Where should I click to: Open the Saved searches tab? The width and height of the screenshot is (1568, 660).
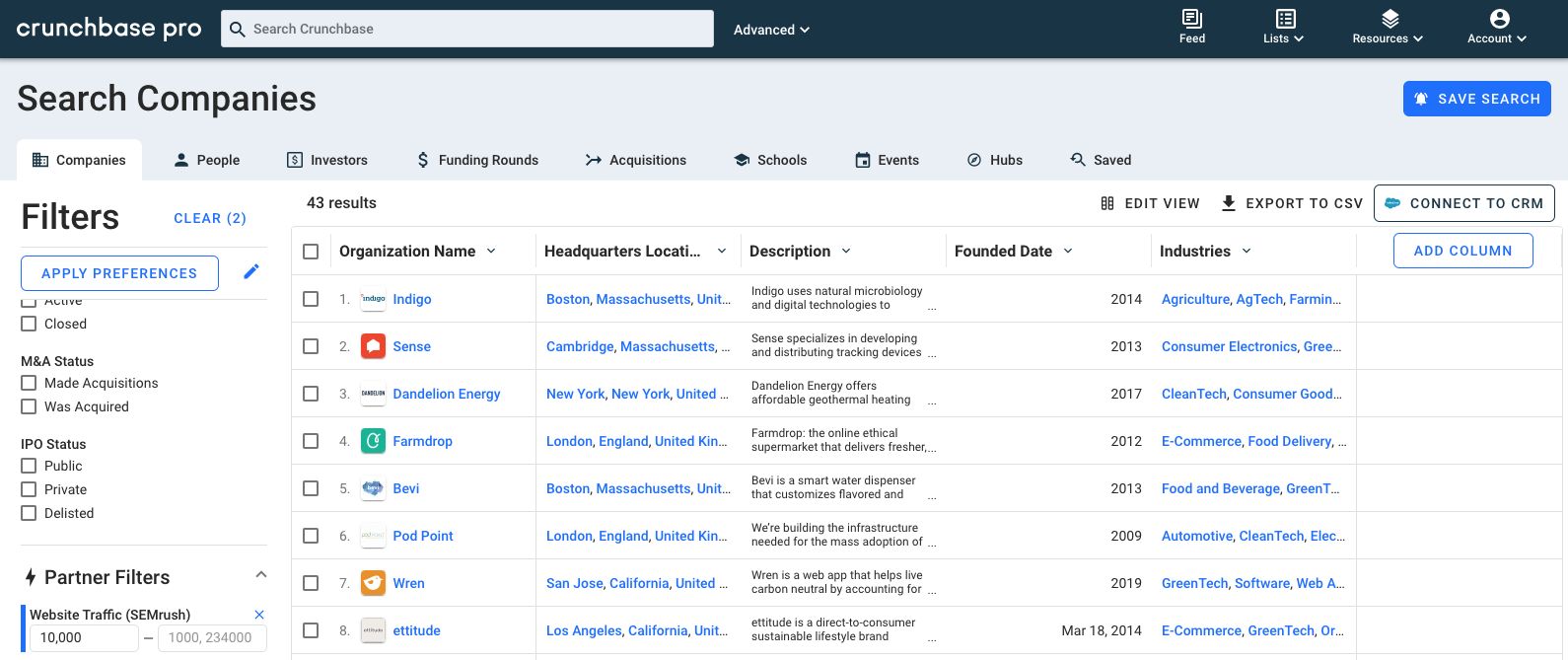point(1101,160)
